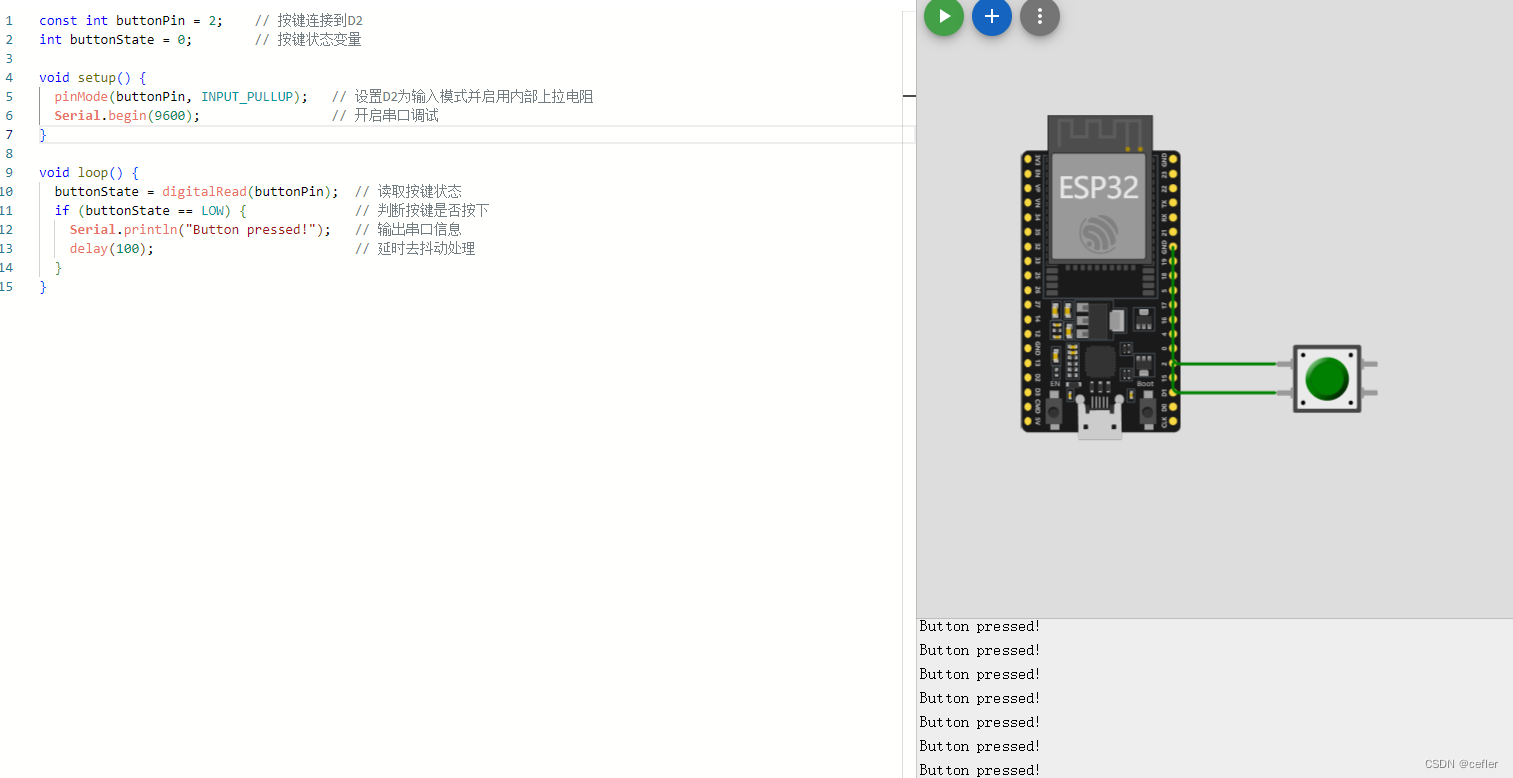
Task: Click the code 'const int buttonPin = 2;'
Action: click(131, 20)
